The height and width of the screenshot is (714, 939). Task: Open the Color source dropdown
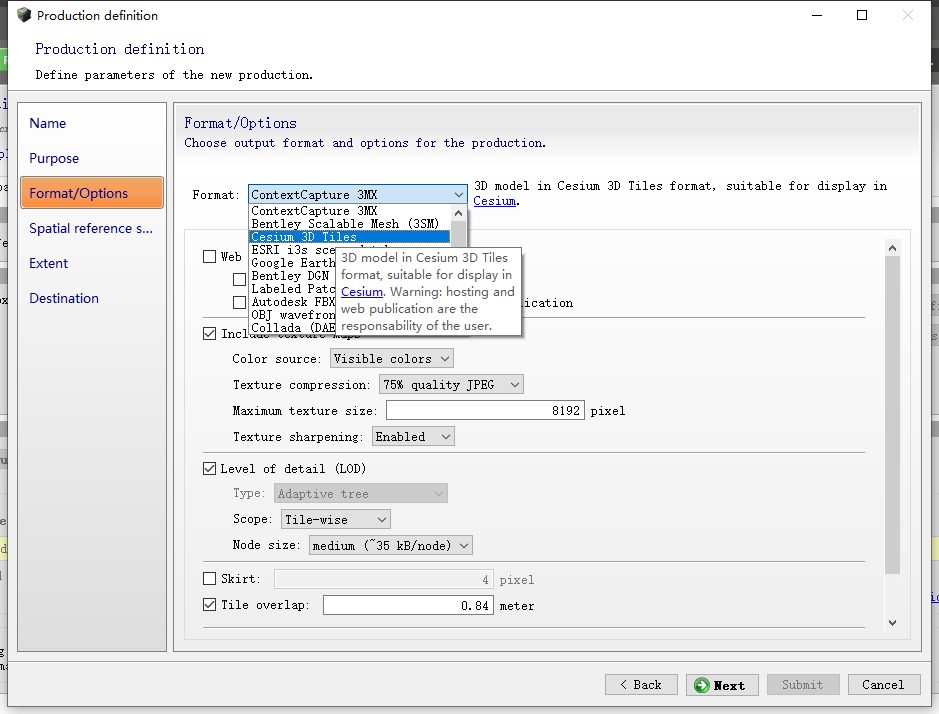click(392, 359)
